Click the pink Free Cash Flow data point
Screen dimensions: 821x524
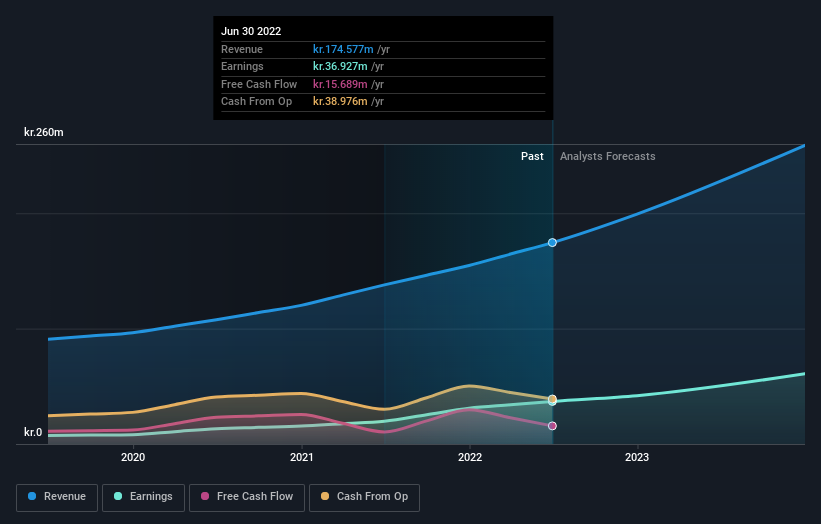[x=552, y=426]
